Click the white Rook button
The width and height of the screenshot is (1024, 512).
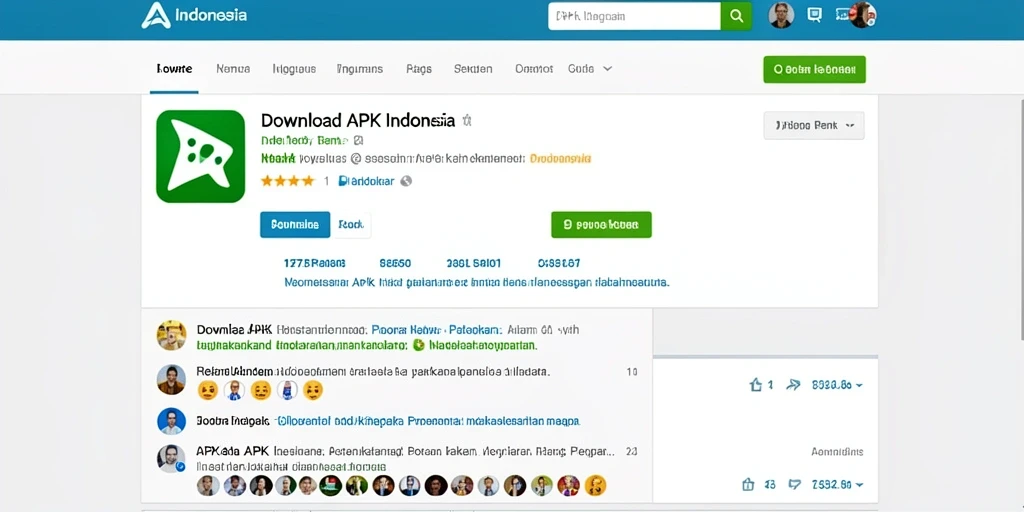coord(351,225)
